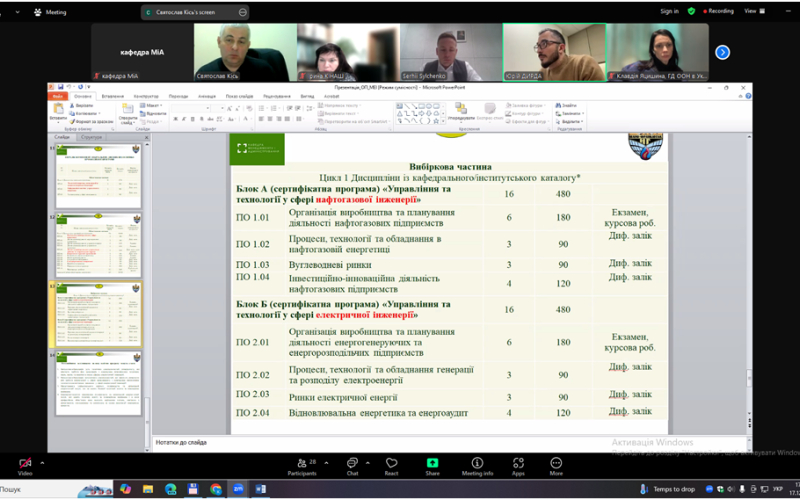Switch to the Конструктор ribbon tab
This screenshot has height=500, width=800.
(146, 96)
